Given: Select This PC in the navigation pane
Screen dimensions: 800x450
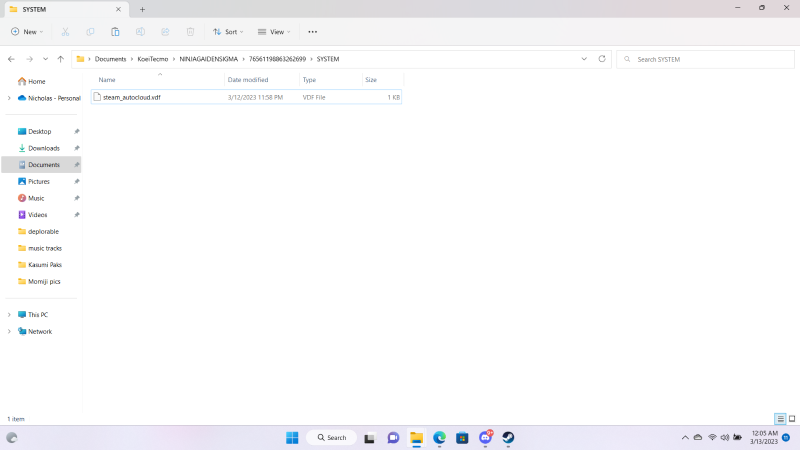Looking at the screenshot, I should 38,315.
